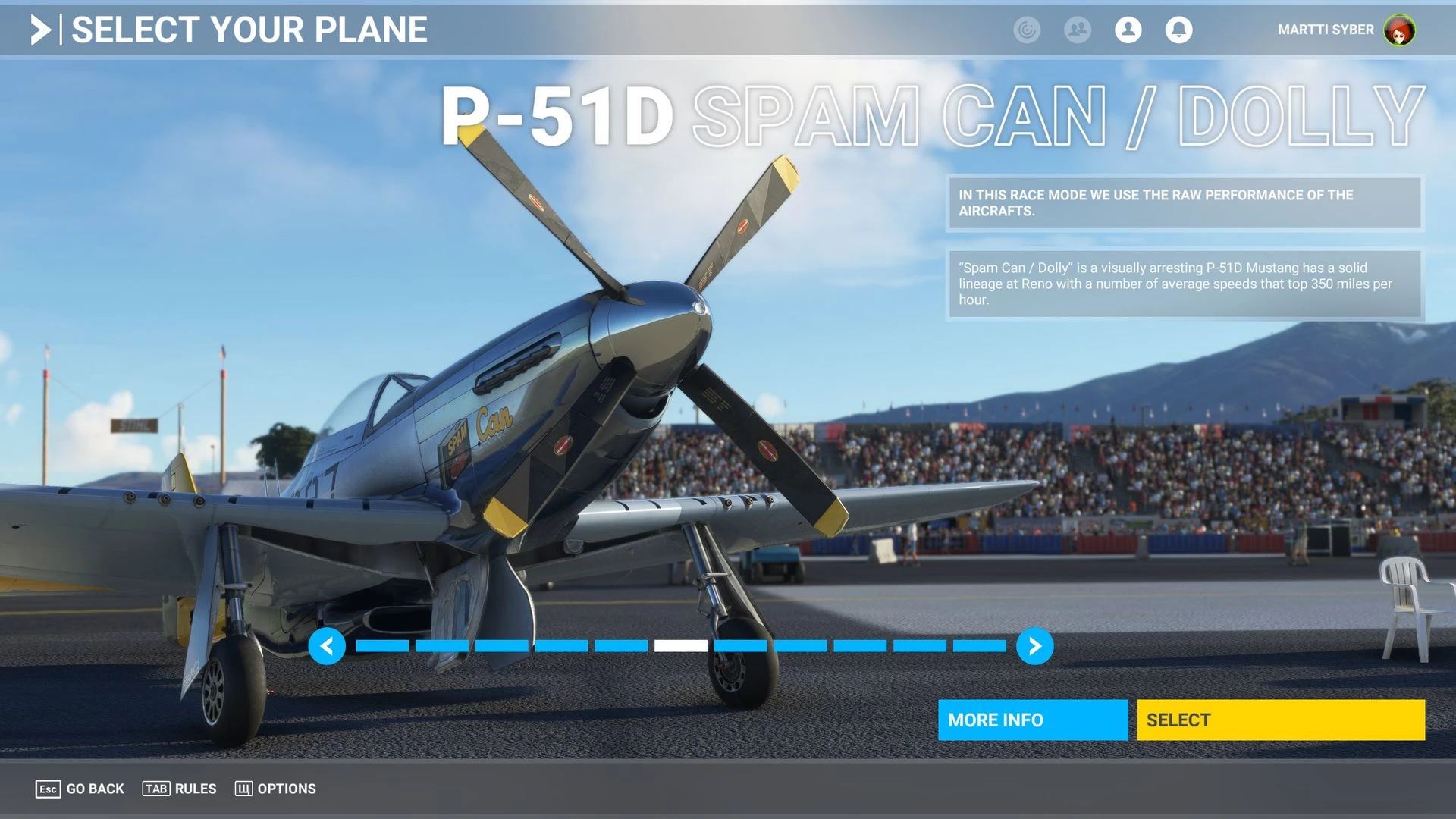This screenshot has height=819, width=1456.
Task: Open the notifications bell icon
Action: point(1178,30)
